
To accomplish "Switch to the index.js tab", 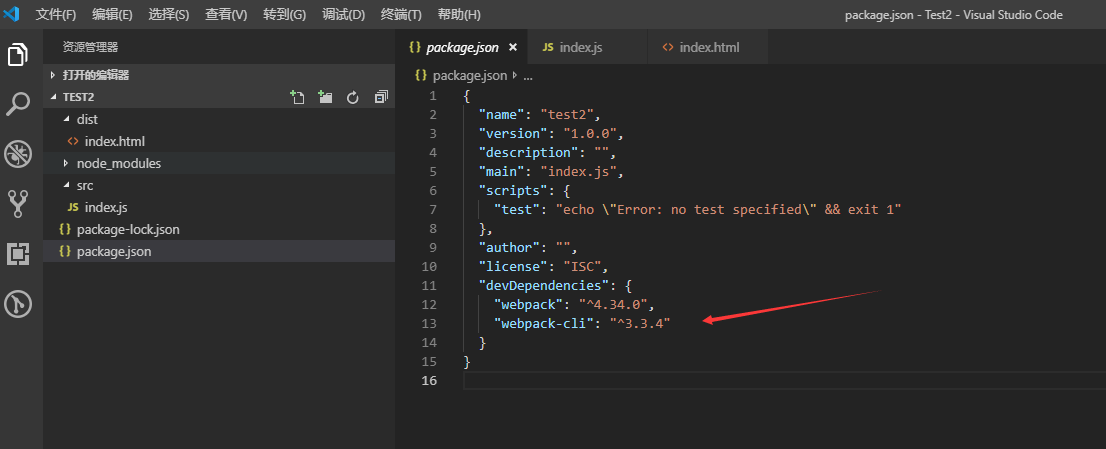I will tap(587, 47).
